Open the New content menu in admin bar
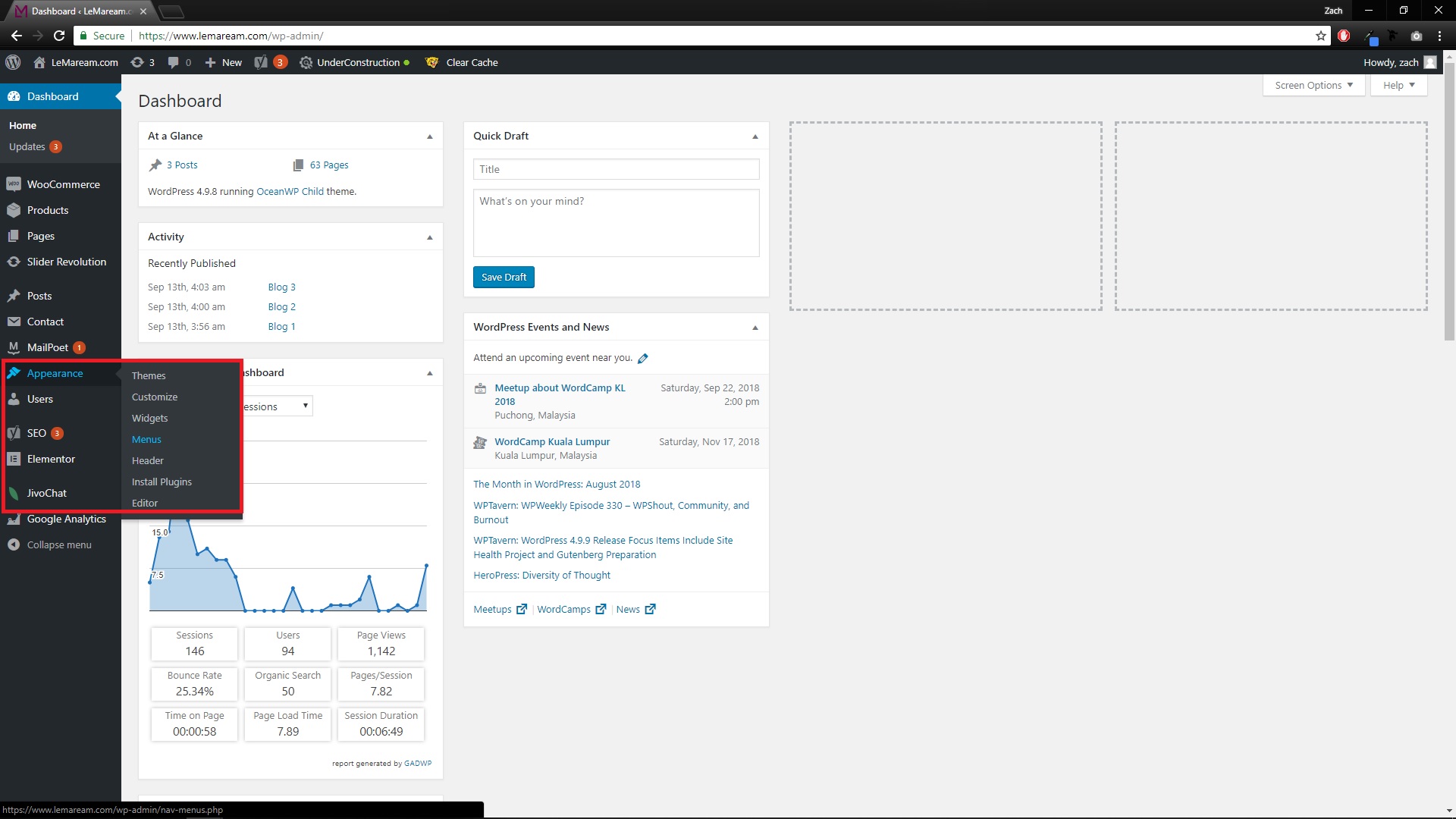 (x=224, y=62)
